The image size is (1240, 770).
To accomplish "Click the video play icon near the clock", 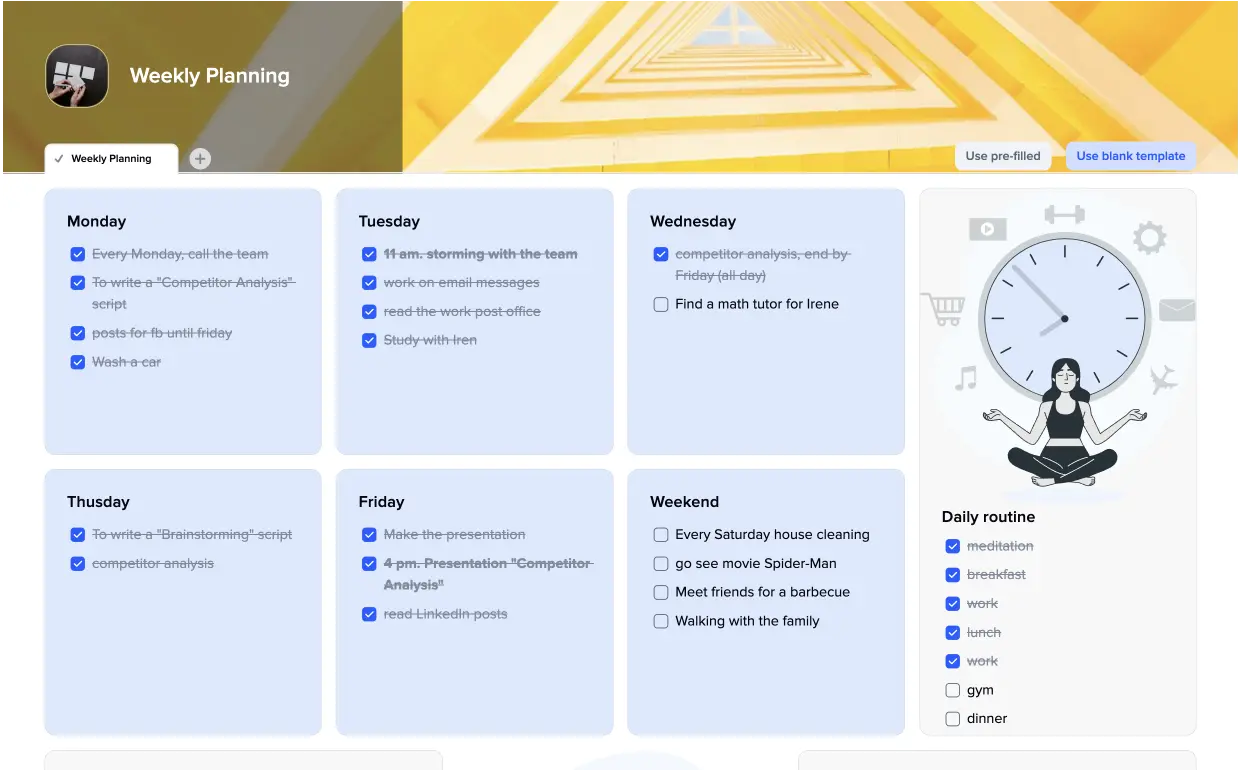I will [987, 228].
